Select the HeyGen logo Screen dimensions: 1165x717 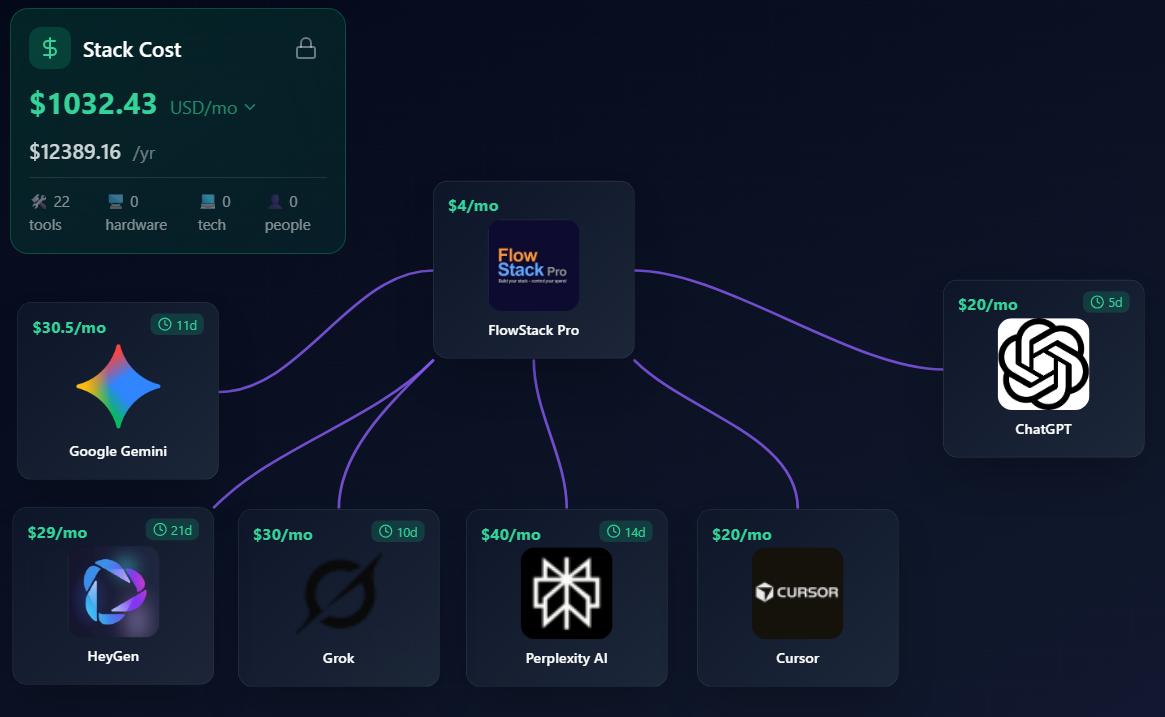click(113, 591)
